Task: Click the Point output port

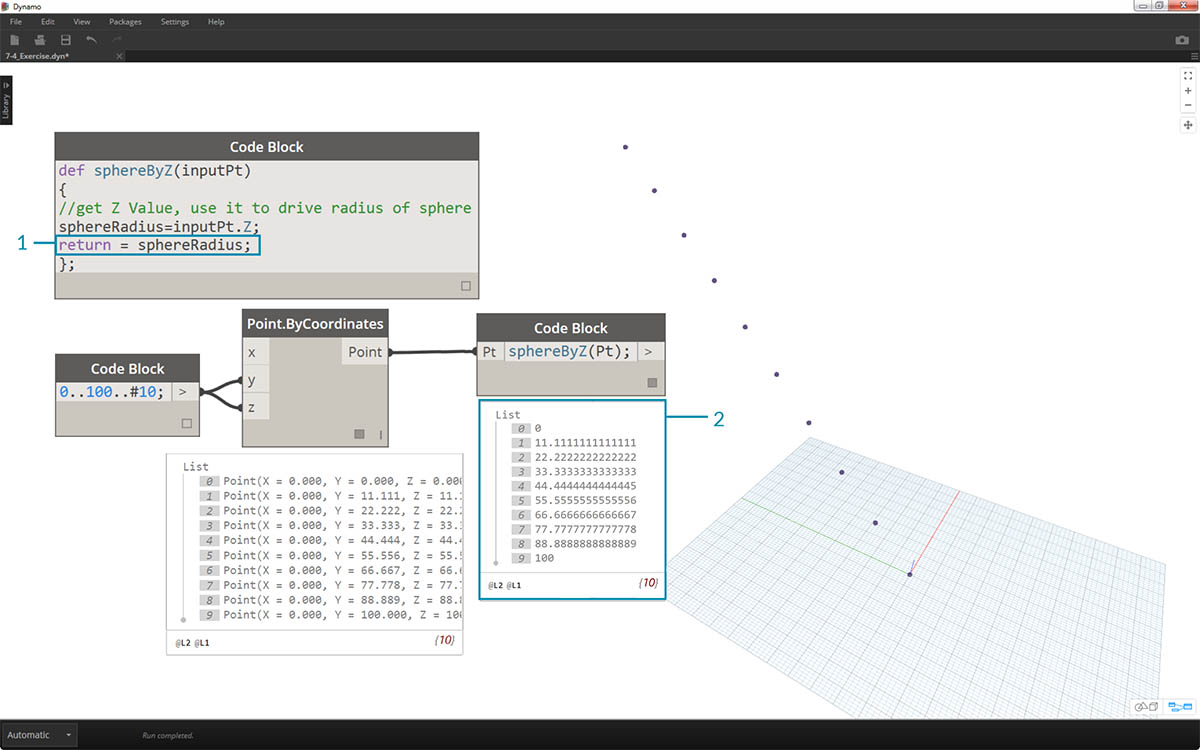Action: tap(364, 352)
